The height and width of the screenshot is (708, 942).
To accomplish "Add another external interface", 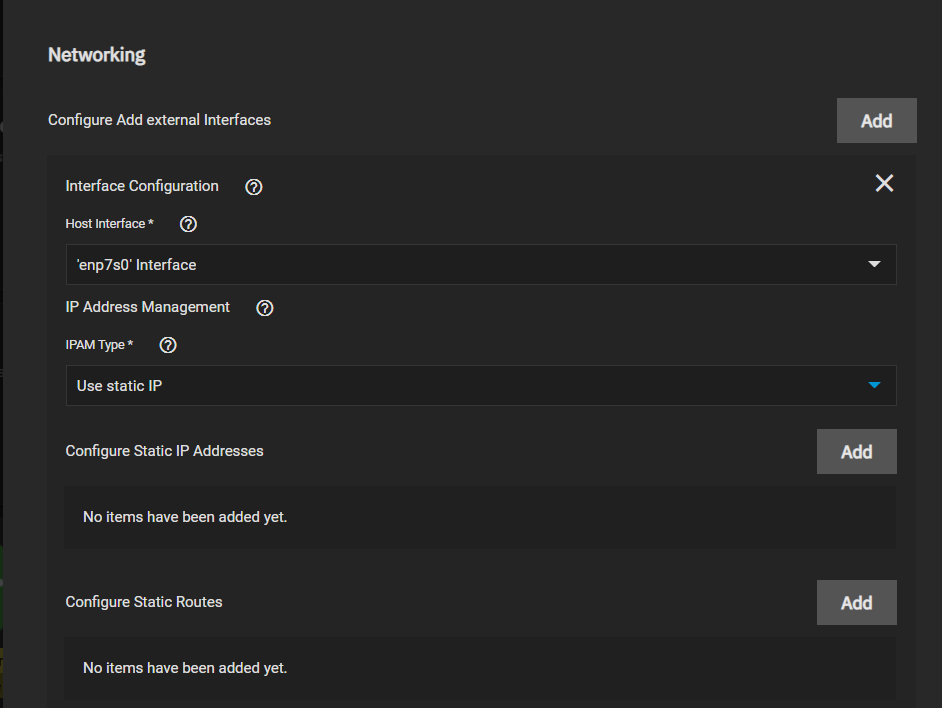I will 876,121.
